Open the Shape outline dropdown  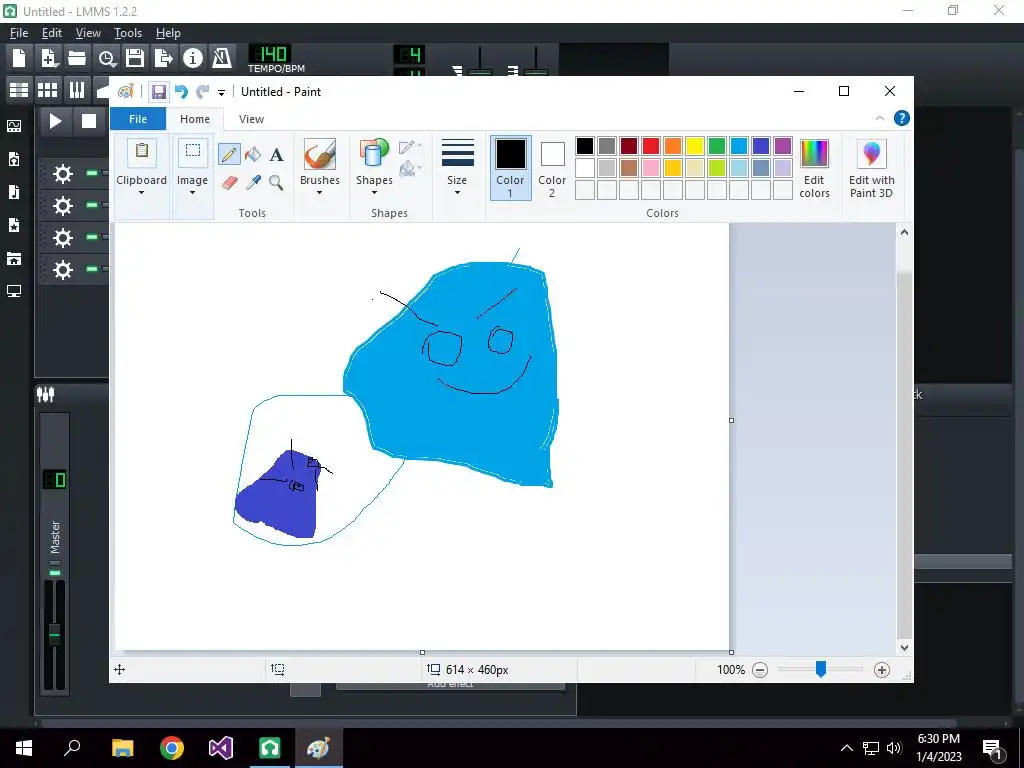pyautogui.click(x=410, y=147)
